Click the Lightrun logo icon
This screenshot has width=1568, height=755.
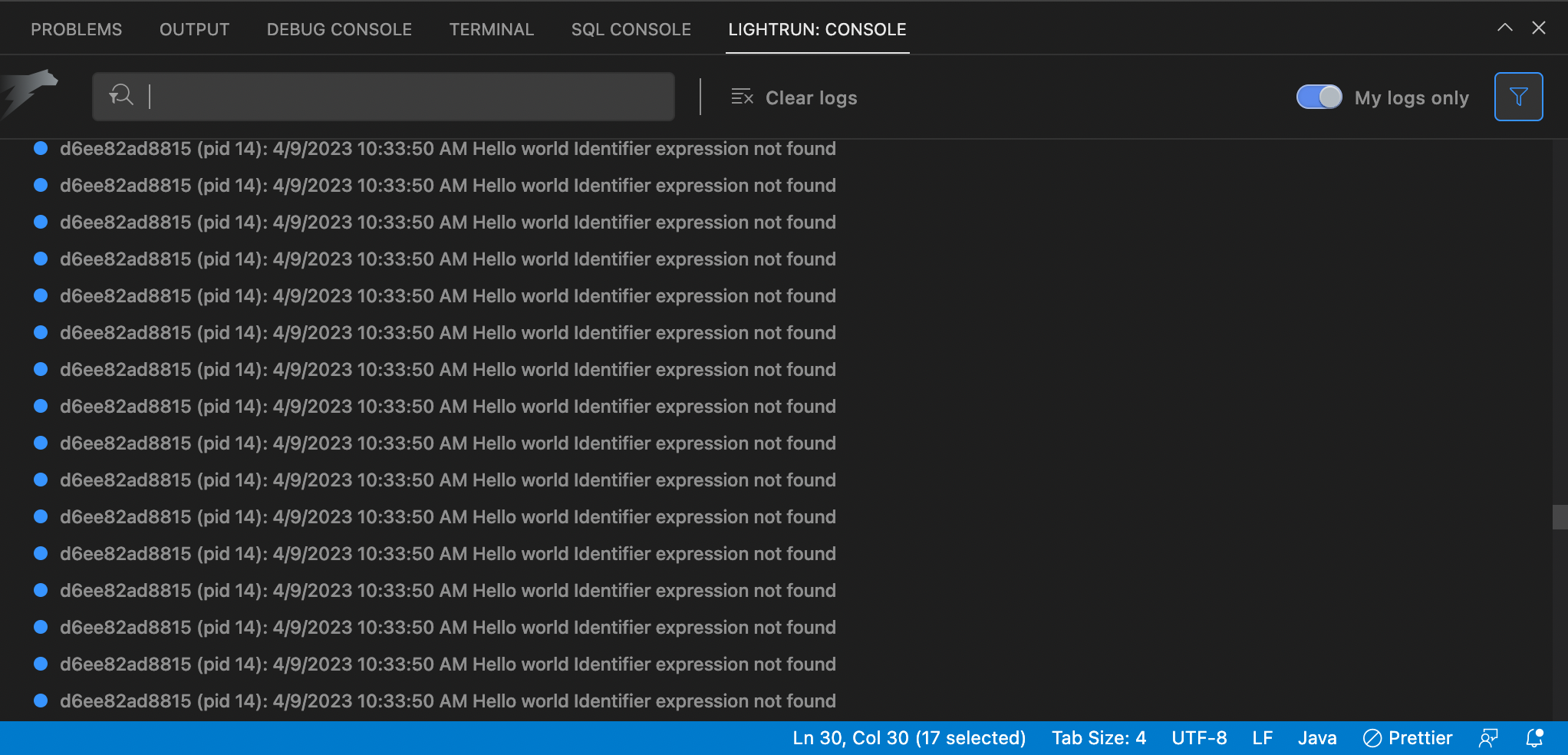coord(31,92)
